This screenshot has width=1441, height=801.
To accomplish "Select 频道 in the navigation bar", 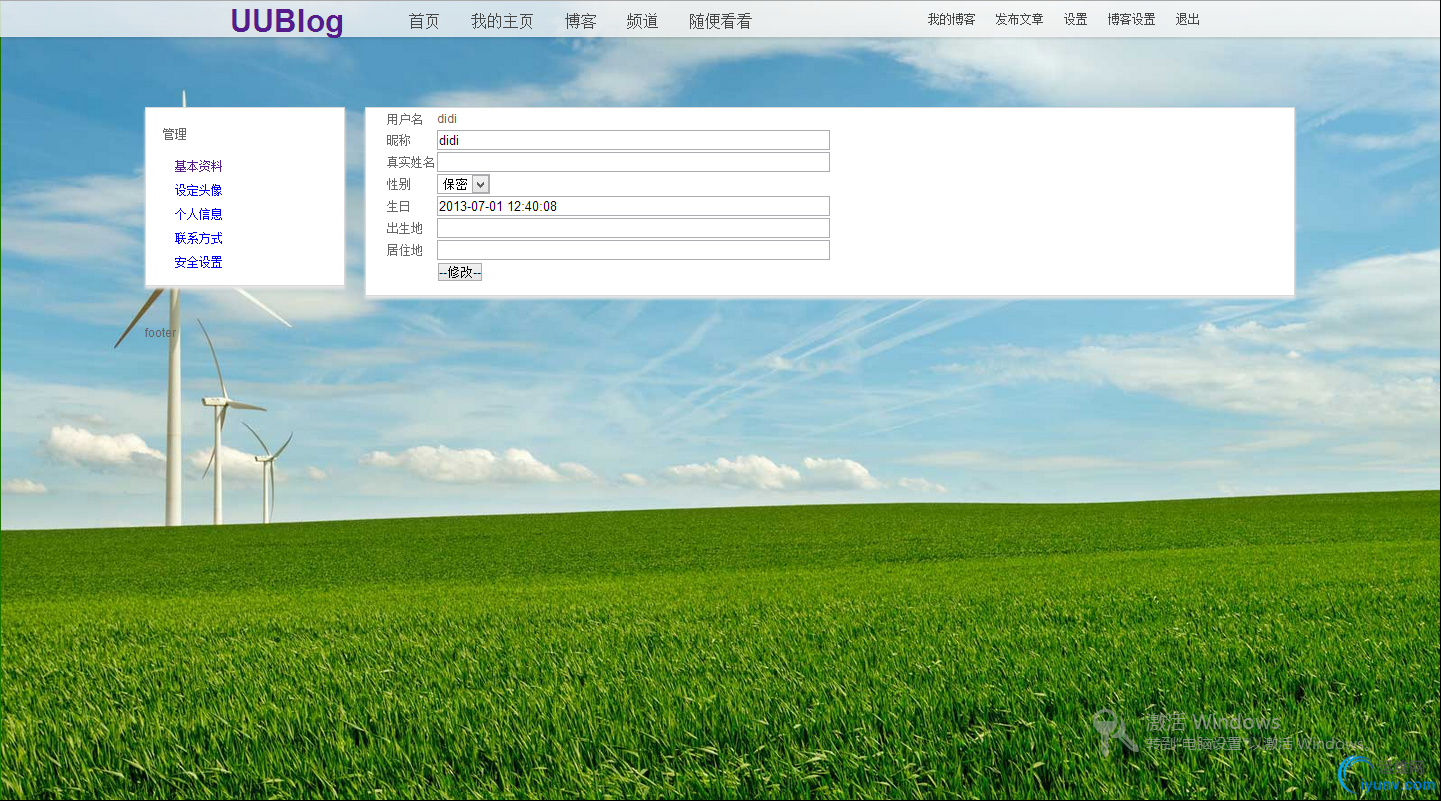I will 642,21.
